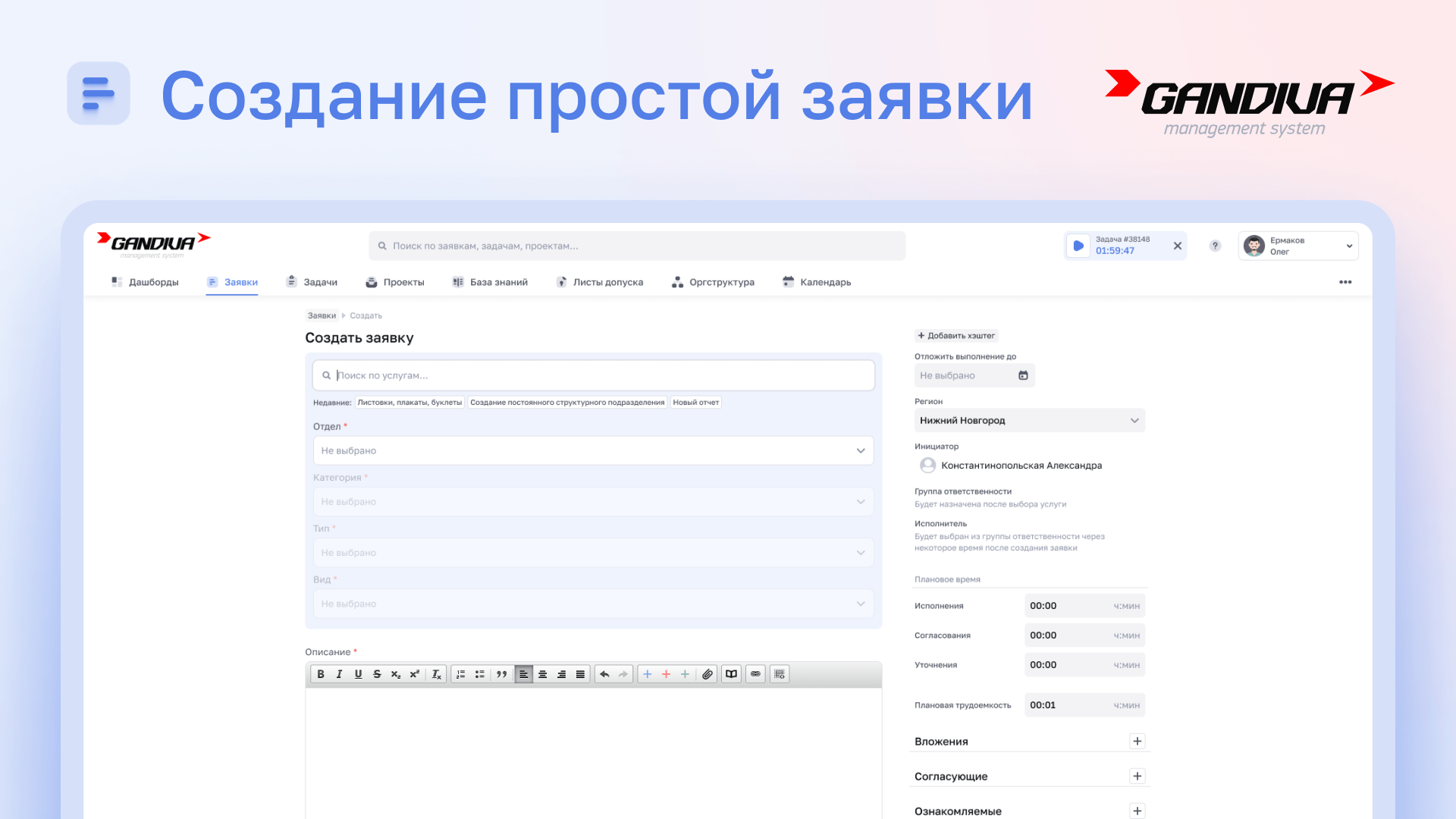Open the Категория dropdown
Screen dimensions: 1456x819
[593, 501]
